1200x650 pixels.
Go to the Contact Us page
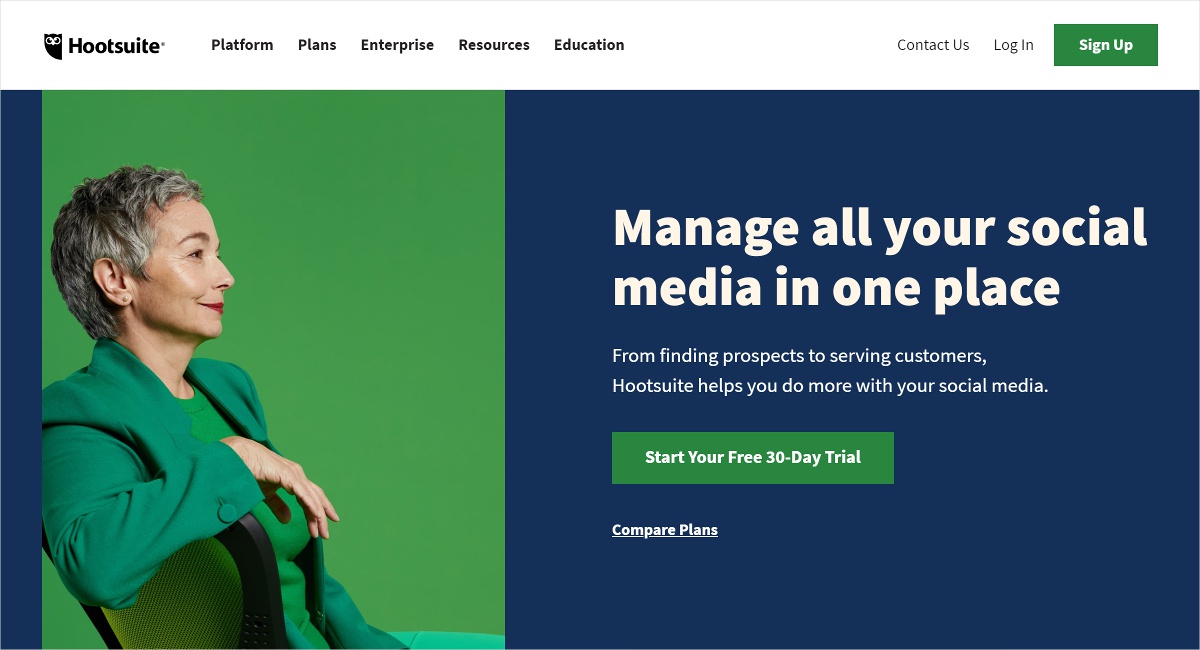pyautogui.click(x=933, y=45)
